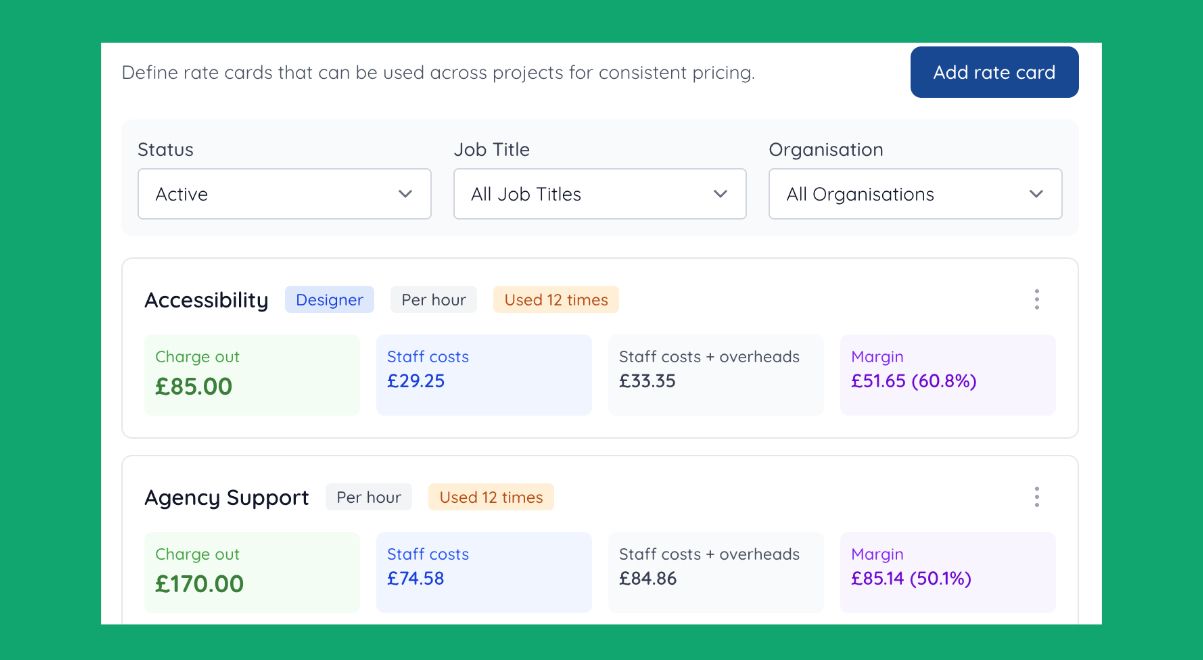Screen dimensions: 1203x660
Task: Click the Designer tag on Accessibility
Action: [x=329, y=300]
